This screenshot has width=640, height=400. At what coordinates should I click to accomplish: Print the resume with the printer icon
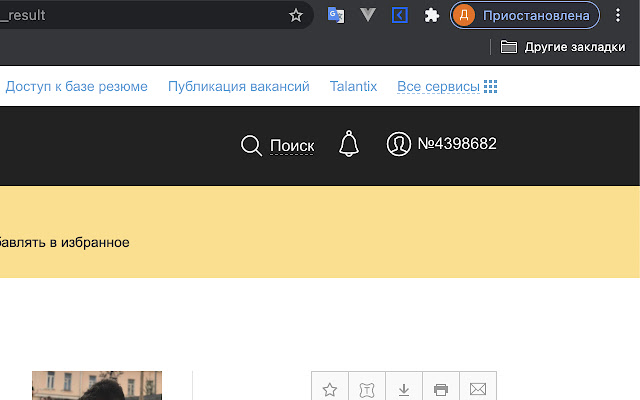(441, 389)
